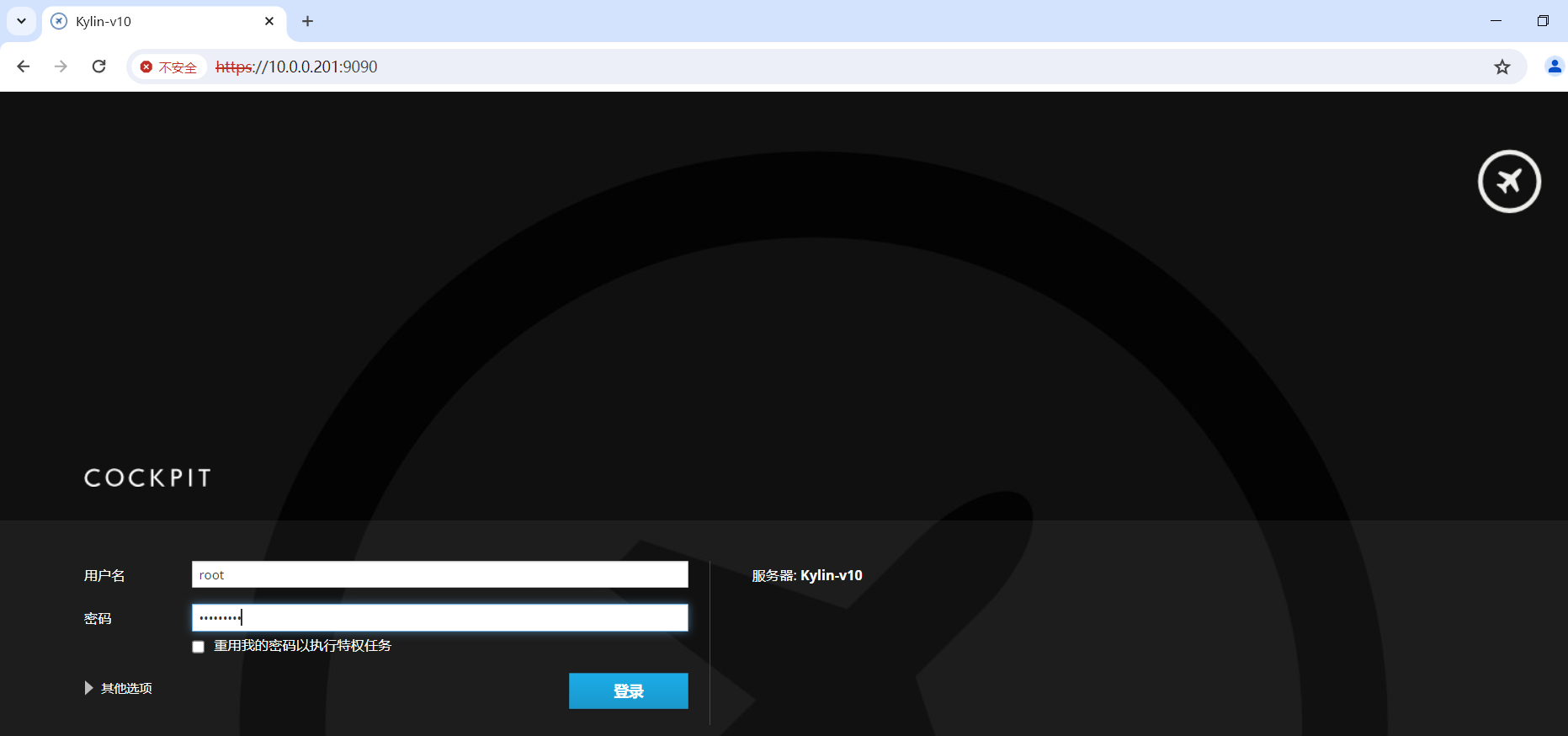This screenshot has width=1568, height=736.
Task: Open the tab search dropdown arrow
Action: [21, 21]
